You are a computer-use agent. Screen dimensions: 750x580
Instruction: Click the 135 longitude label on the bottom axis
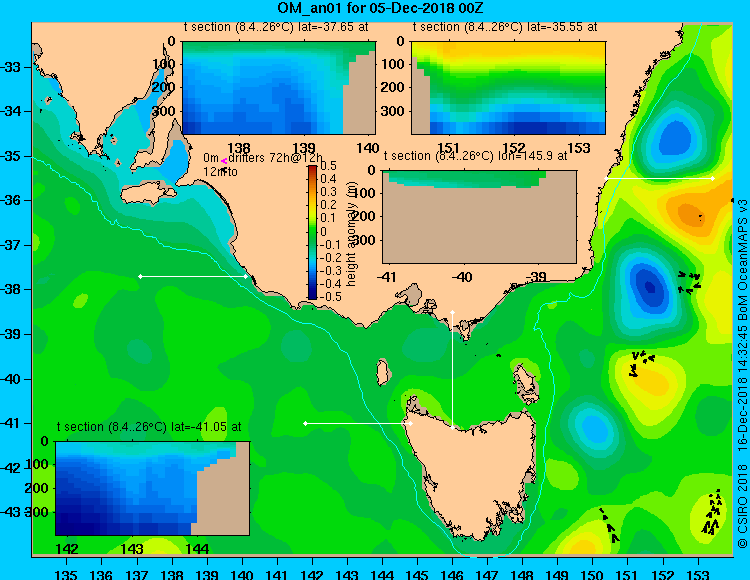tap(66, 575)
